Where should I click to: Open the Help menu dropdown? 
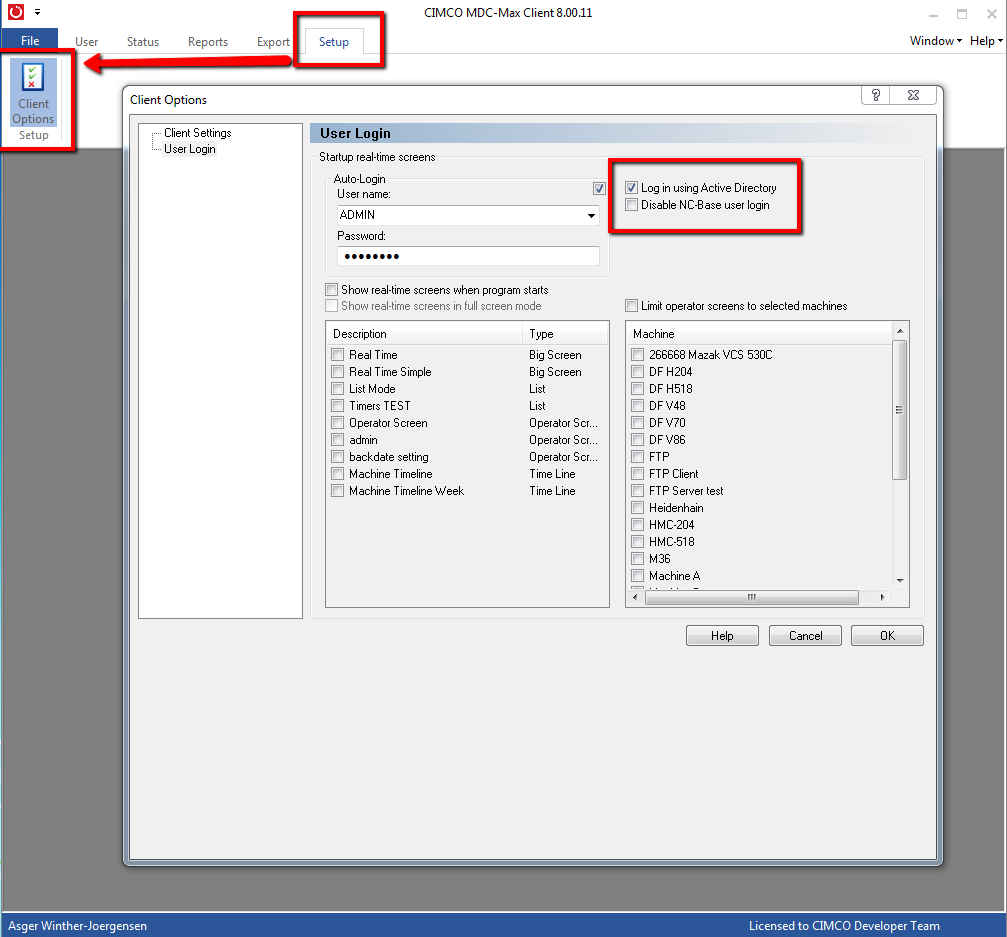tap(986, 40)
